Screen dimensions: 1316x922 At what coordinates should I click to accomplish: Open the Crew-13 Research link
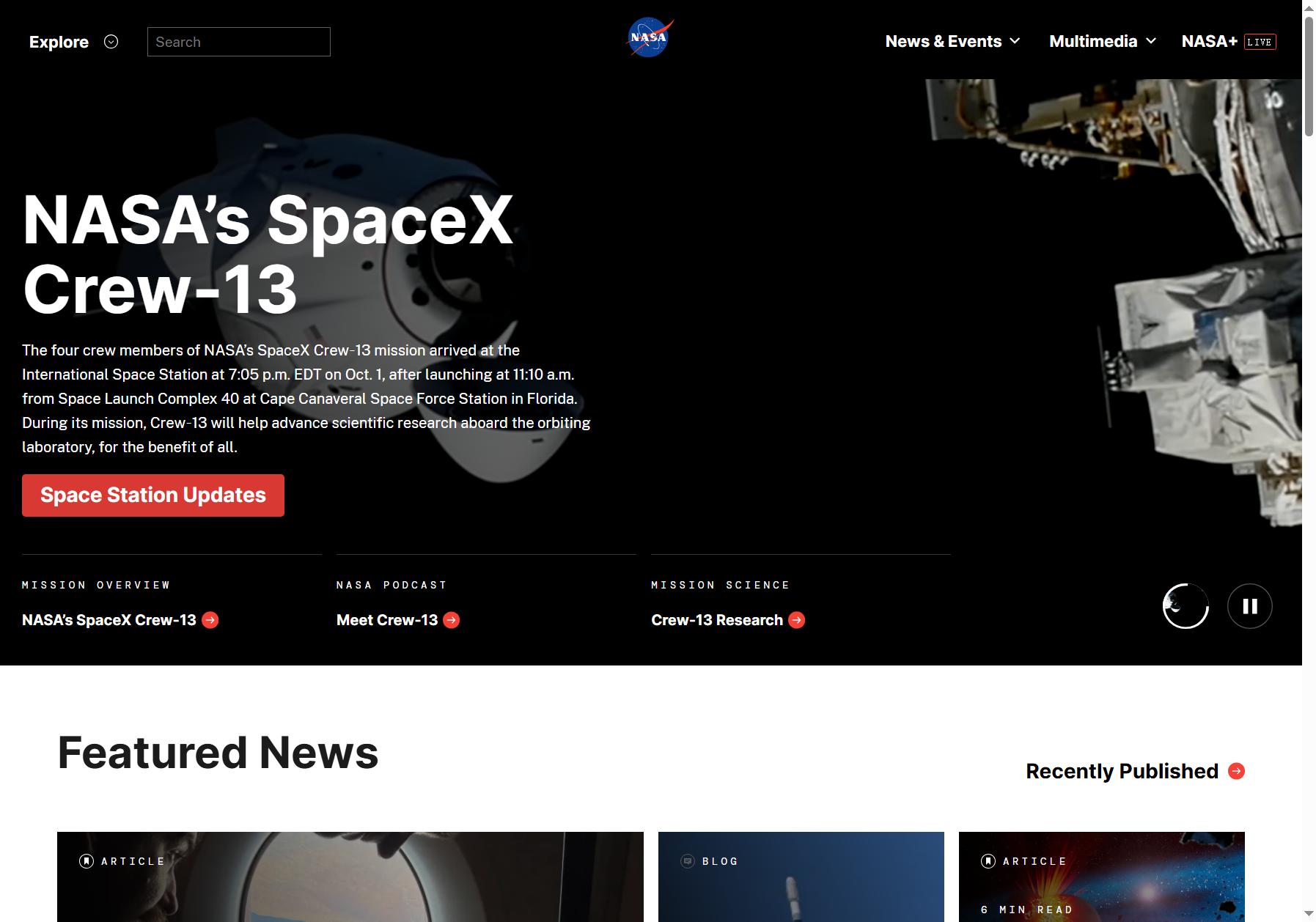717,620
